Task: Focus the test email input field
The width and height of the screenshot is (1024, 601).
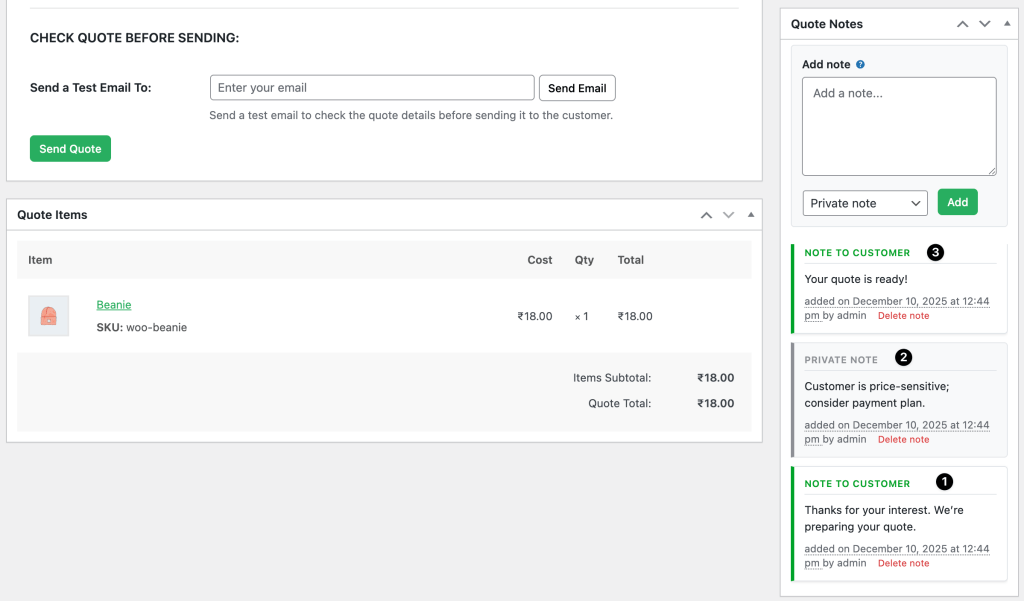Action: (x=372, y=88)
